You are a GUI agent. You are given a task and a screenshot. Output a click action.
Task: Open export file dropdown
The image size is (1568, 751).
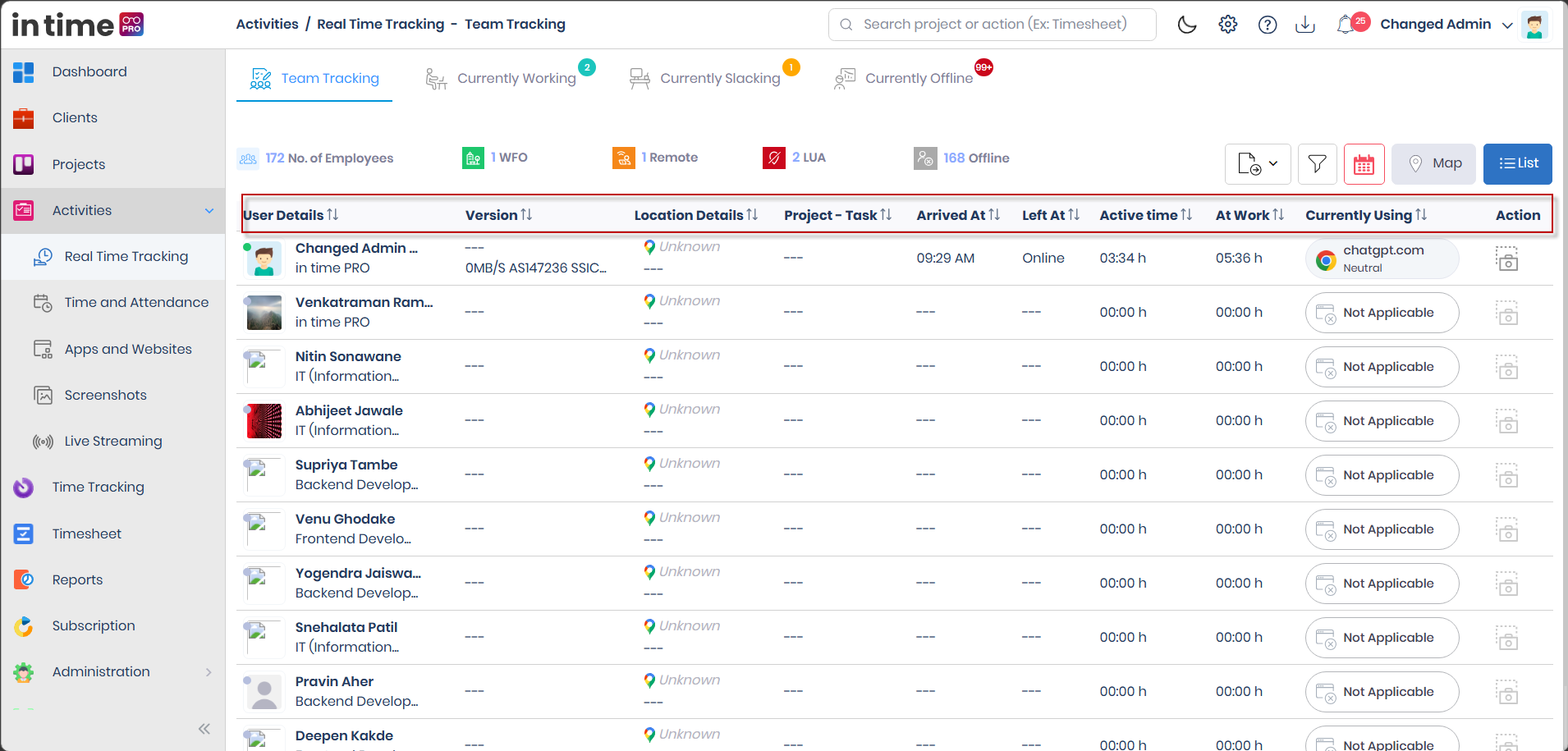click(x=1258, y=164)
